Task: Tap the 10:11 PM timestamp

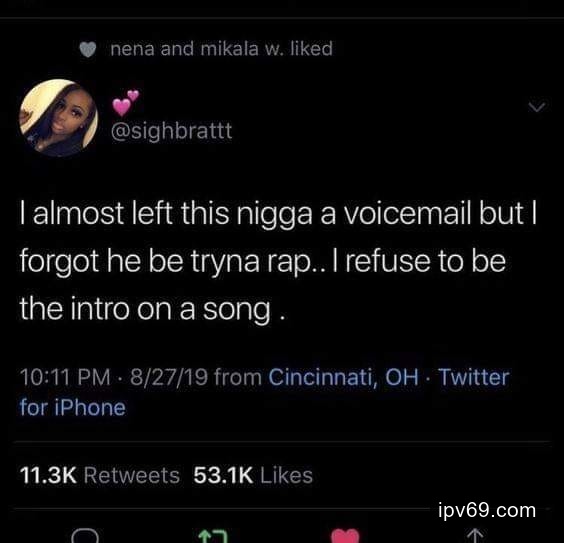Action: (x=65, y=377)
